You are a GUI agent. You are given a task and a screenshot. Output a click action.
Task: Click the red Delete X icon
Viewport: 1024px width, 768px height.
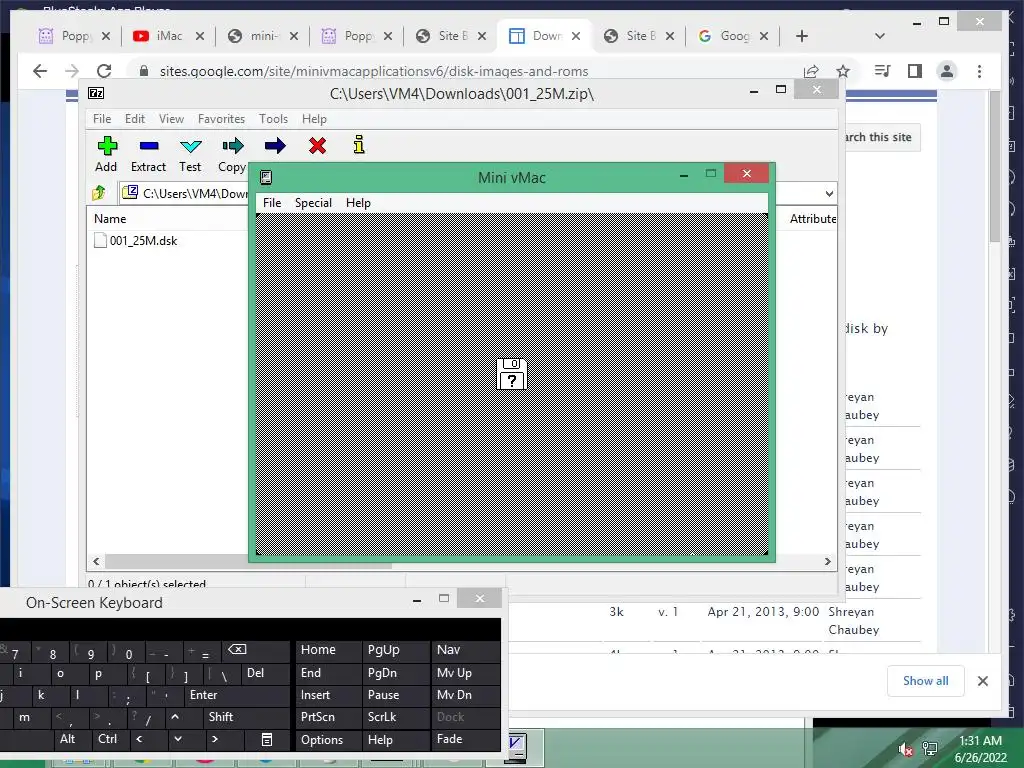pyautogui.click(x=317, y=146)
